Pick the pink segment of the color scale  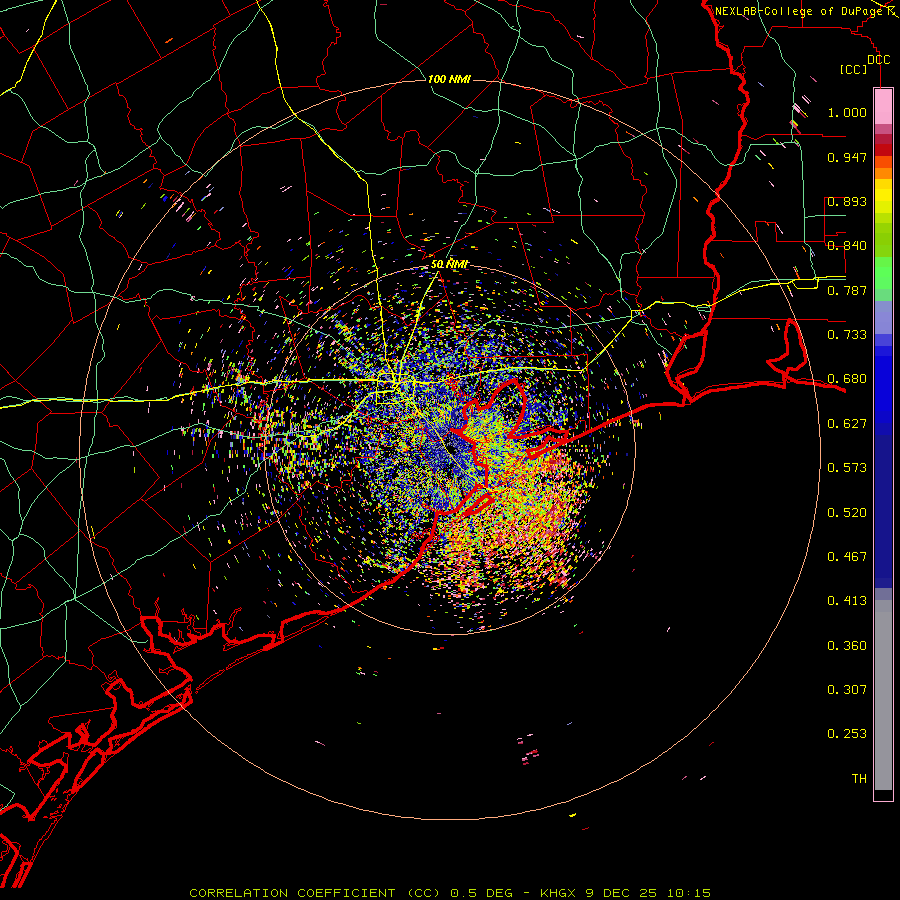(x=883, y=106)
